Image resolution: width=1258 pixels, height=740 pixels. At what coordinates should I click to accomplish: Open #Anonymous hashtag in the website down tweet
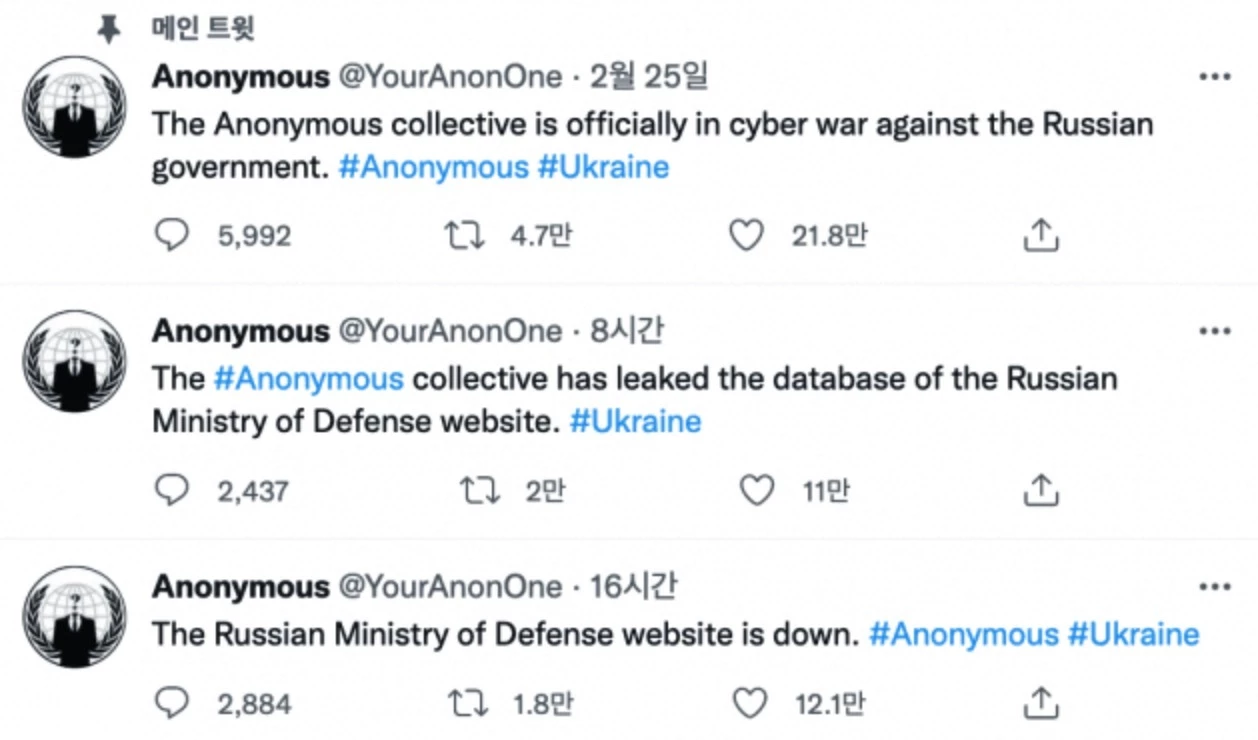[963, 634]
